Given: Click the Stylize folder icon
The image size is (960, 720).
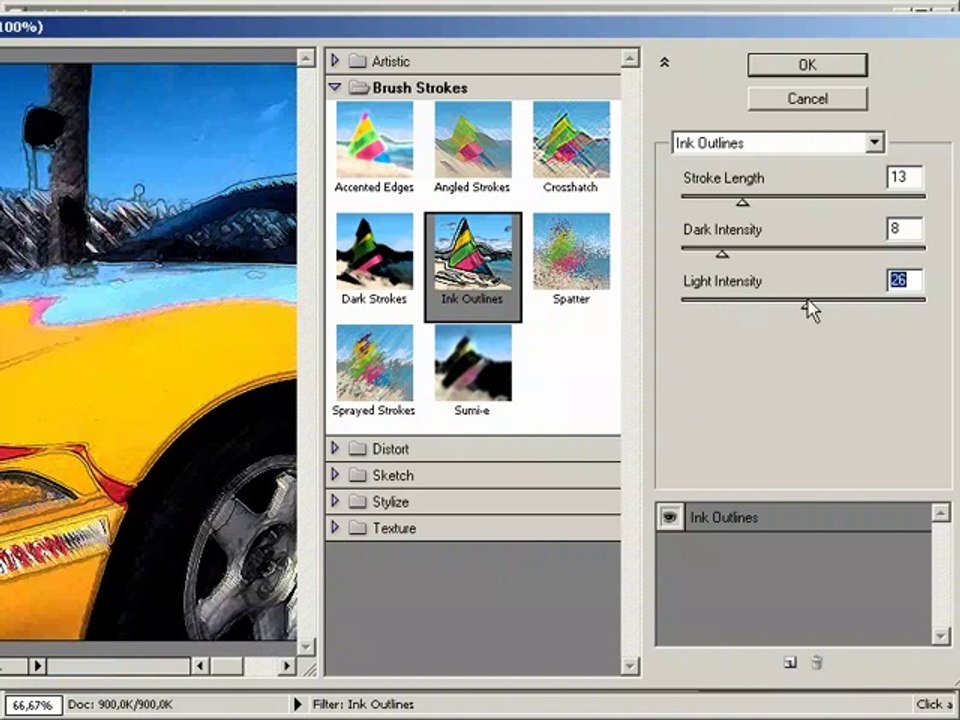Looking at the screenshot, I should (x=358, y=501).
